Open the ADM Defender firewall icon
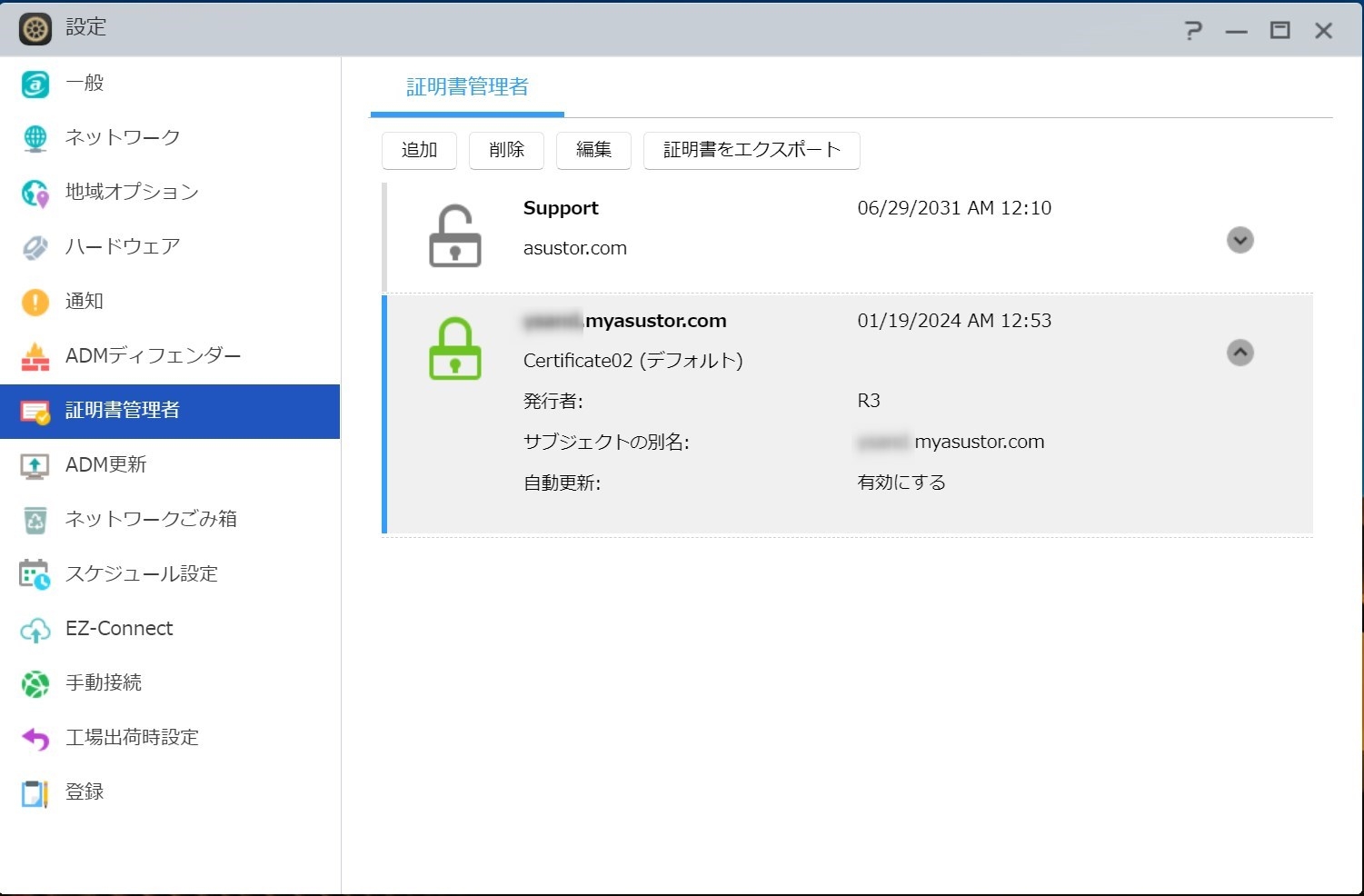 coord(35,356)
